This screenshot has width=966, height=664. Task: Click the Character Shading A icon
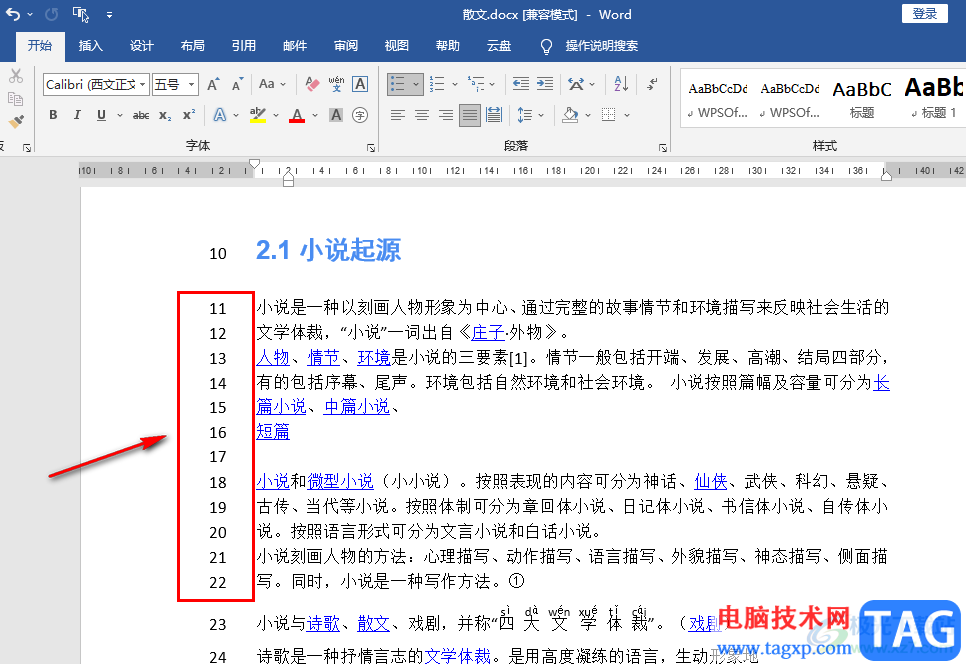336,115
